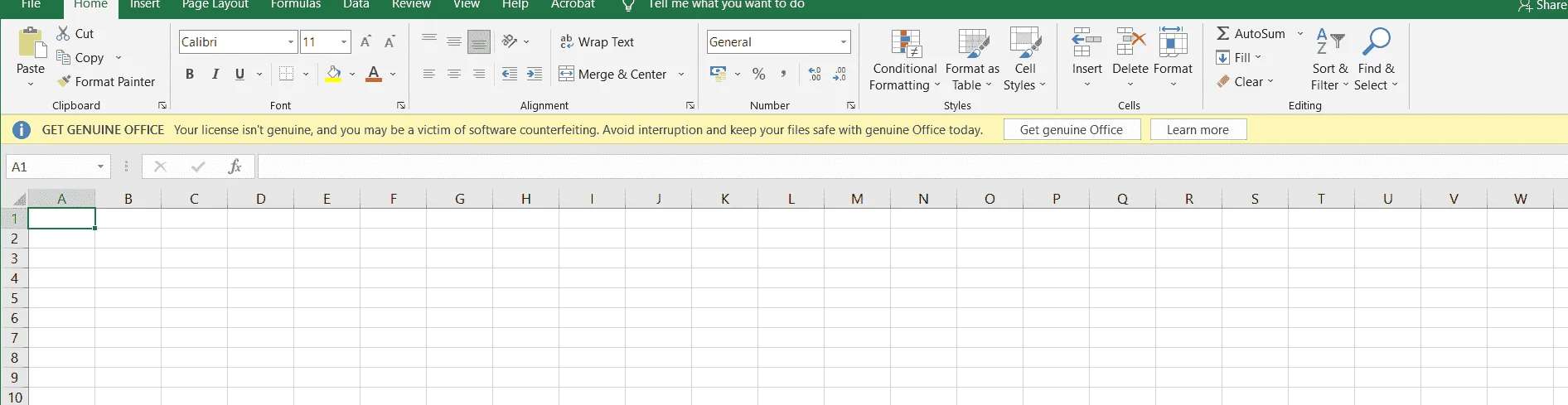Click the AutoSum sigma icon
This screenshot has height=405, width=1568.
click(1223, 33)
